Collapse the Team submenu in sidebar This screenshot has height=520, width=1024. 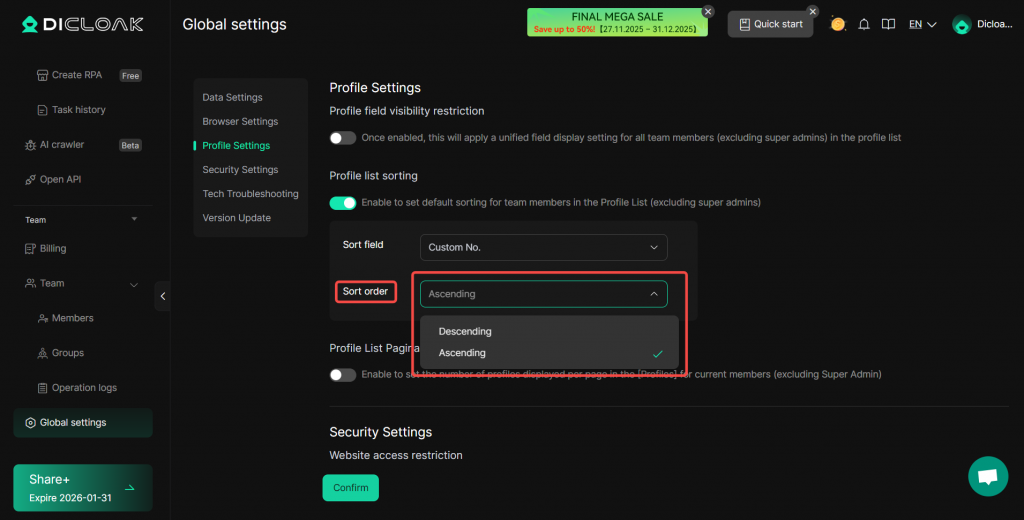point(134,284)
